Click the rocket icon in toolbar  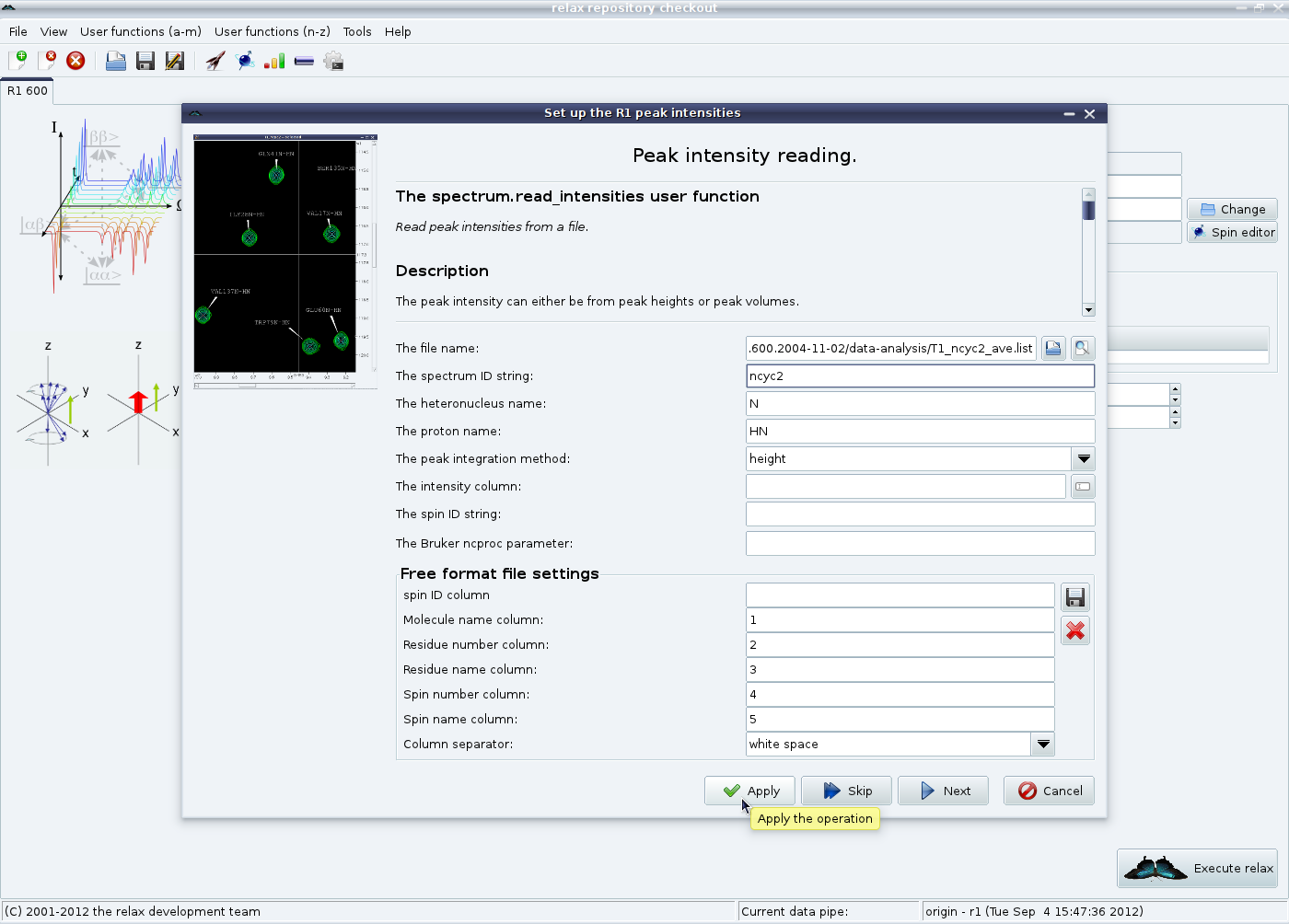(215, 61)
